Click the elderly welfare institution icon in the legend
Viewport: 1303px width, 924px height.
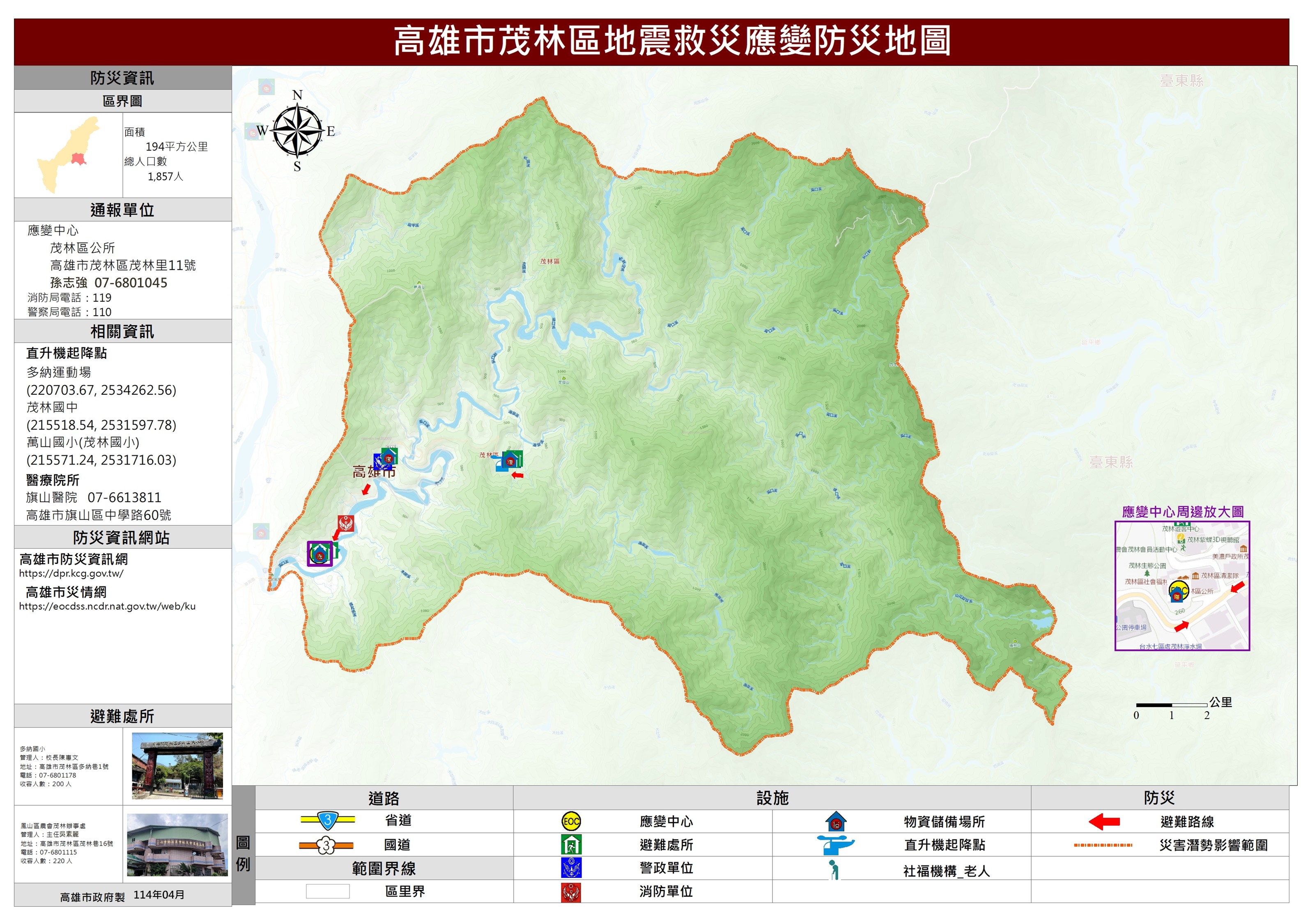click(834, 870)
